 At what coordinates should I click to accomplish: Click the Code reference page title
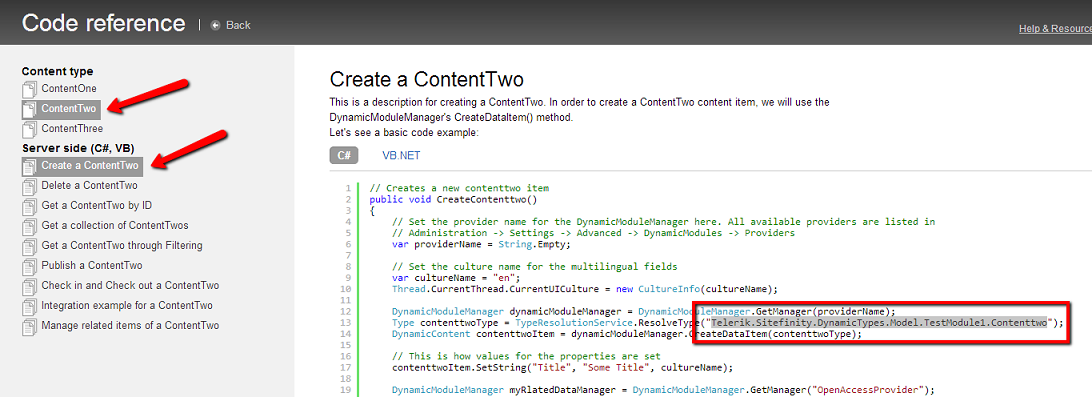pyautogui.click(x=104, y=23)
